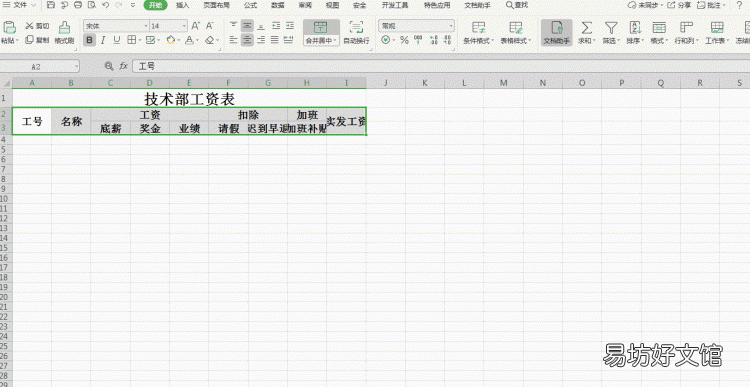
Task: Open the font name dropdown (宋体)
Action: (x=116, y=26)
